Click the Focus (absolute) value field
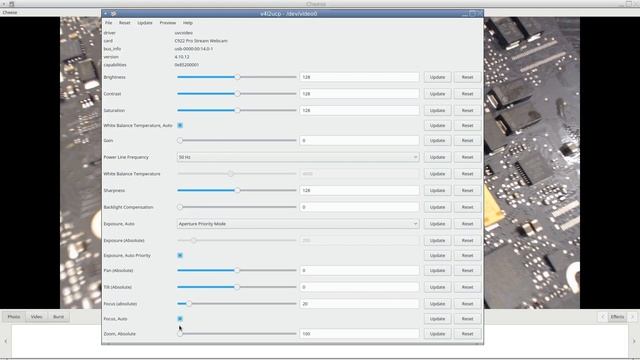Screen dimensions: 640x360 (x=359, y=304)
